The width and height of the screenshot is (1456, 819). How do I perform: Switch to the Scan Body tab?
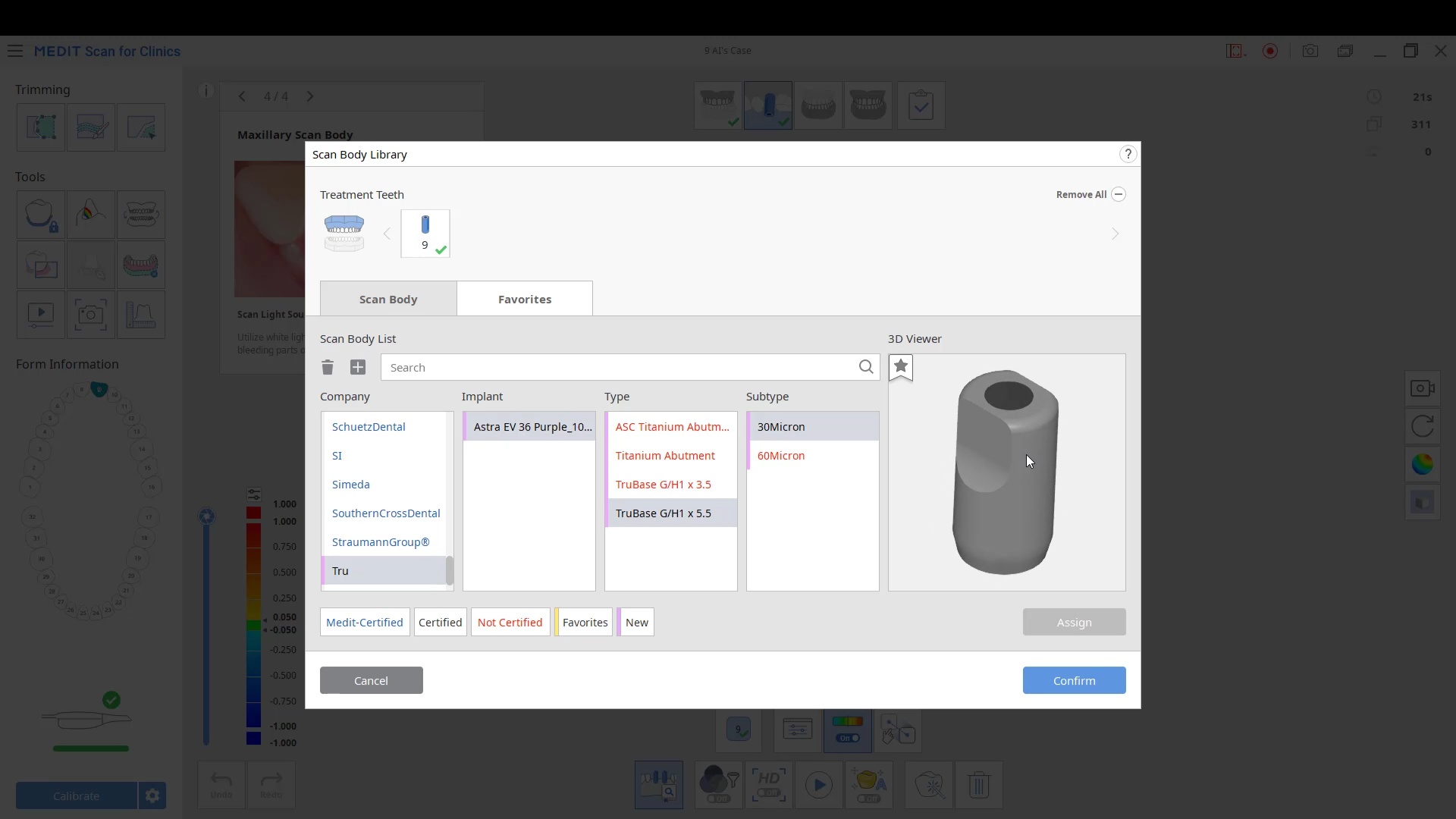[388, 299]
